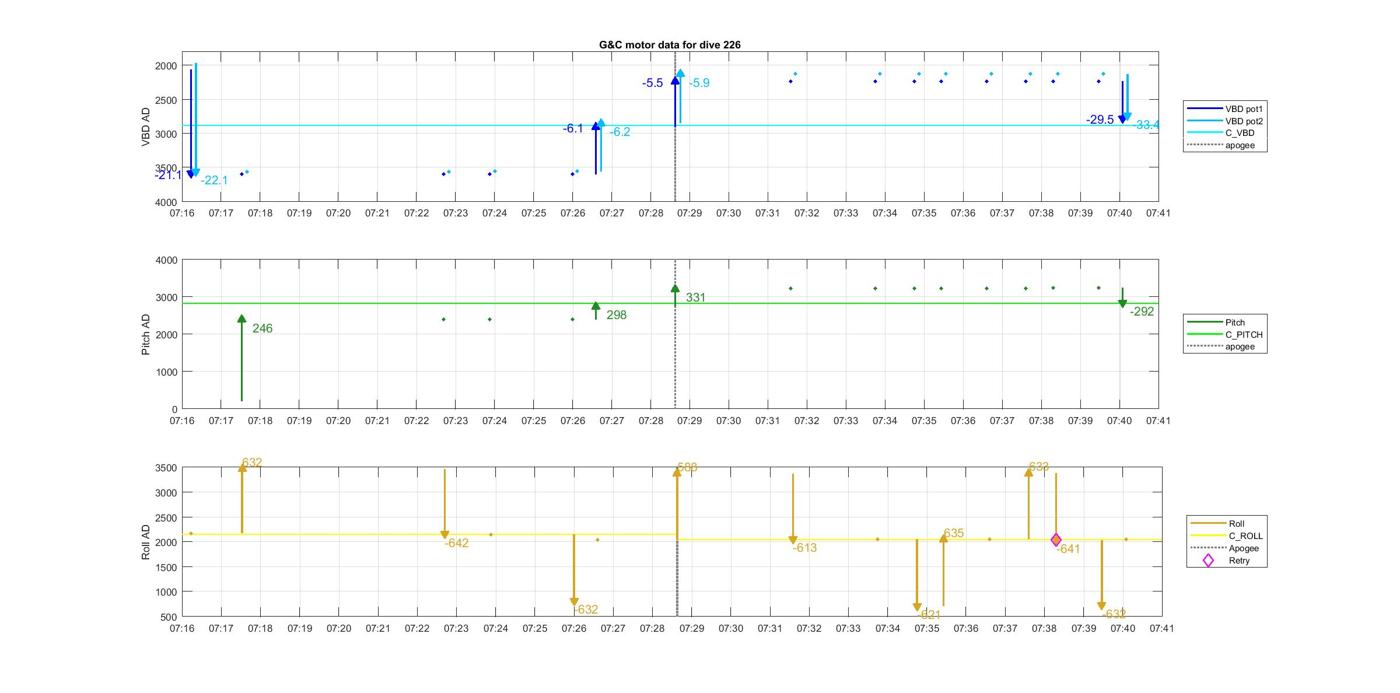Click the "635" roll value label
Viewport: 1400px width, 693px height.
953,534
